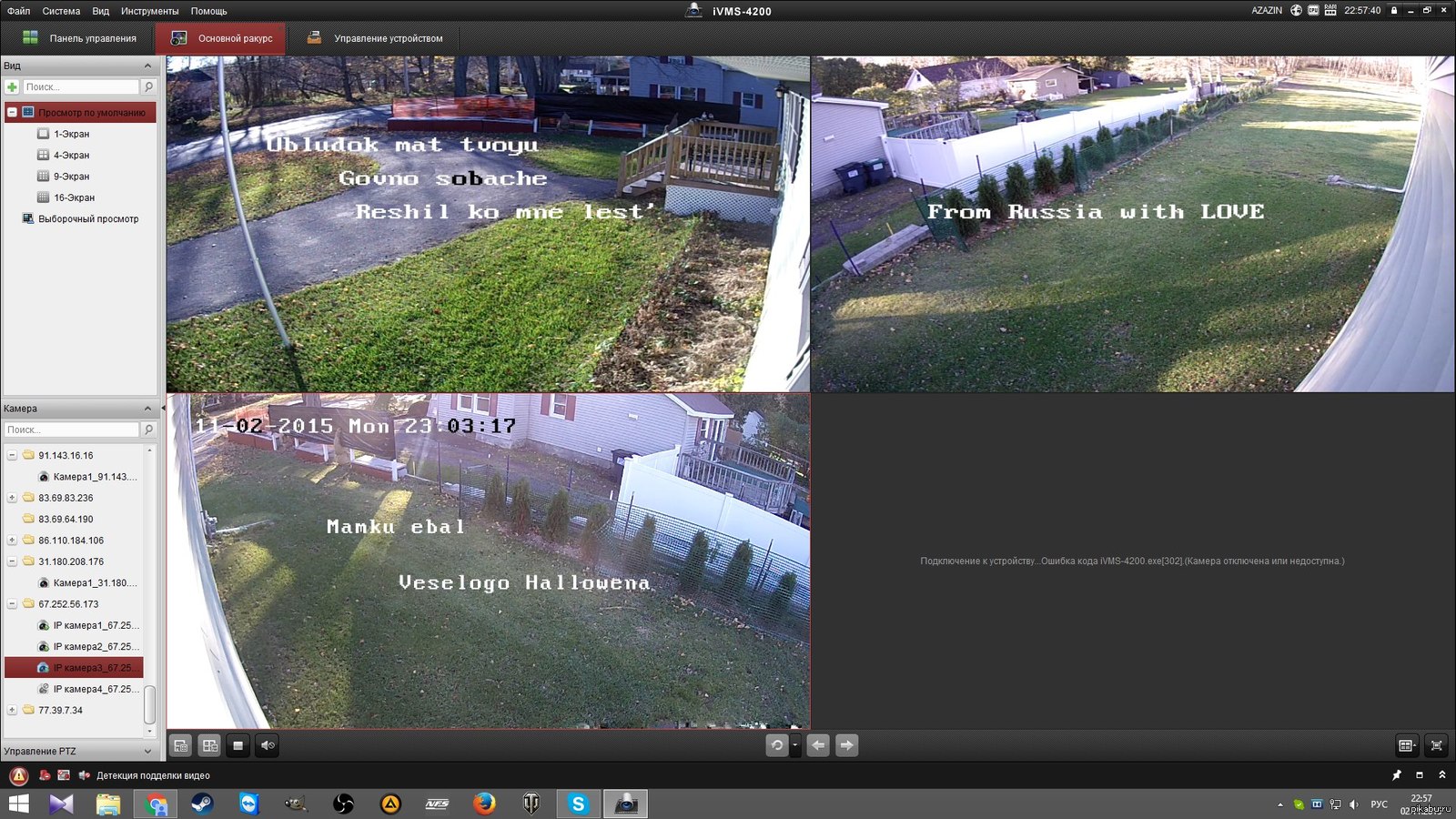
Task: Click the camera search input field
Action: click(x=71, y=430)
